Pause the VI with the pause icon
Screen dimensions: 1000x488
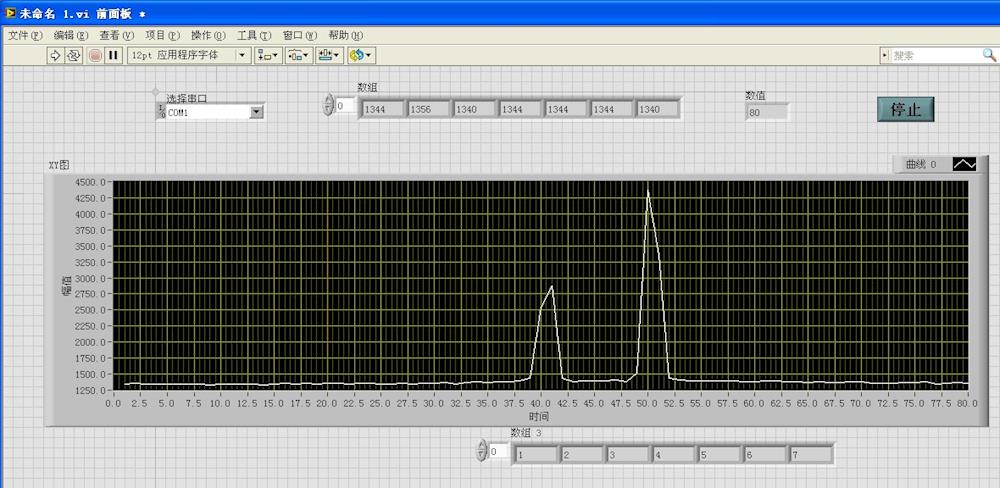coord(114,55)
